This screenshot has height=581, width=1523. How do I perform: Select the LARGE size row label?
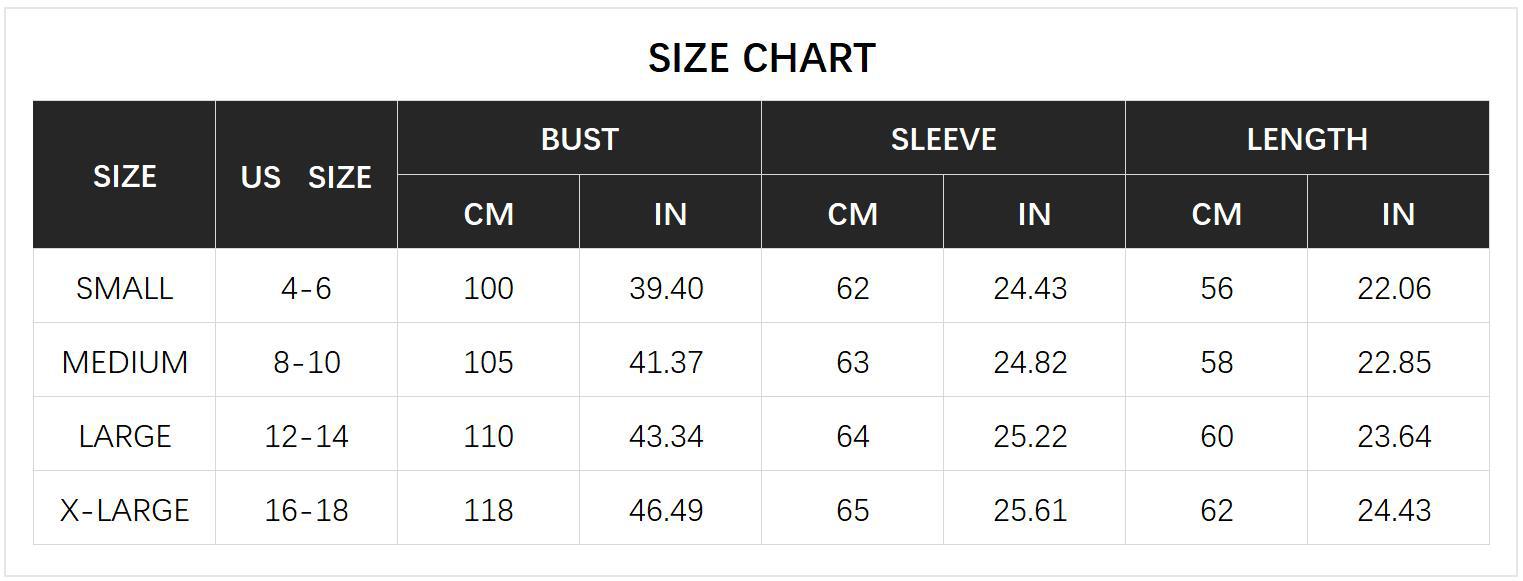tap(125, 436)
